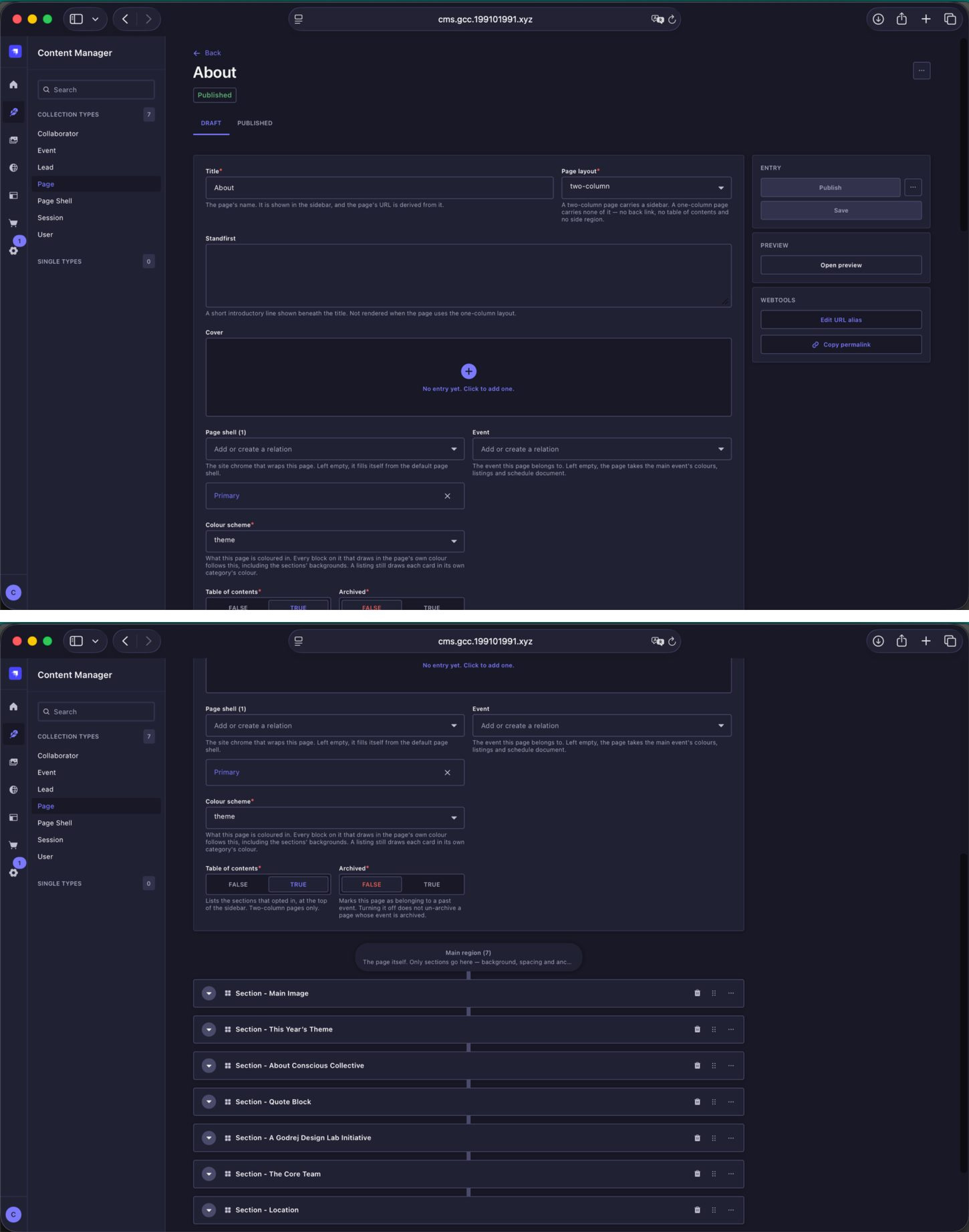
Task: Open Collaborator collection in bottom window sidebar
Action: [58, 756]
